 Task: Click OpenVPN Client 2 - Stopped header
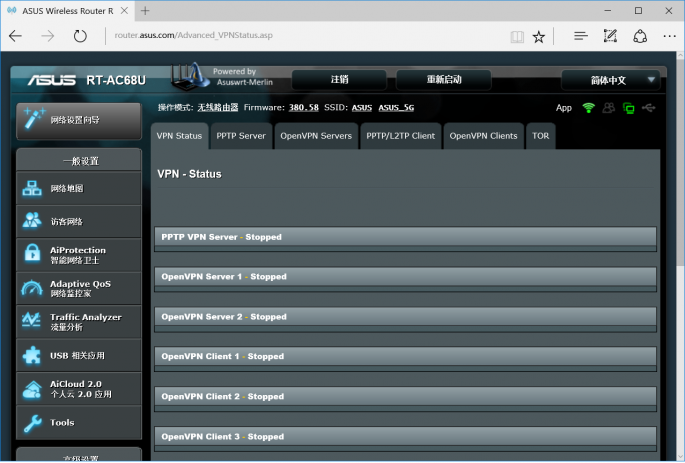(405, 397)
